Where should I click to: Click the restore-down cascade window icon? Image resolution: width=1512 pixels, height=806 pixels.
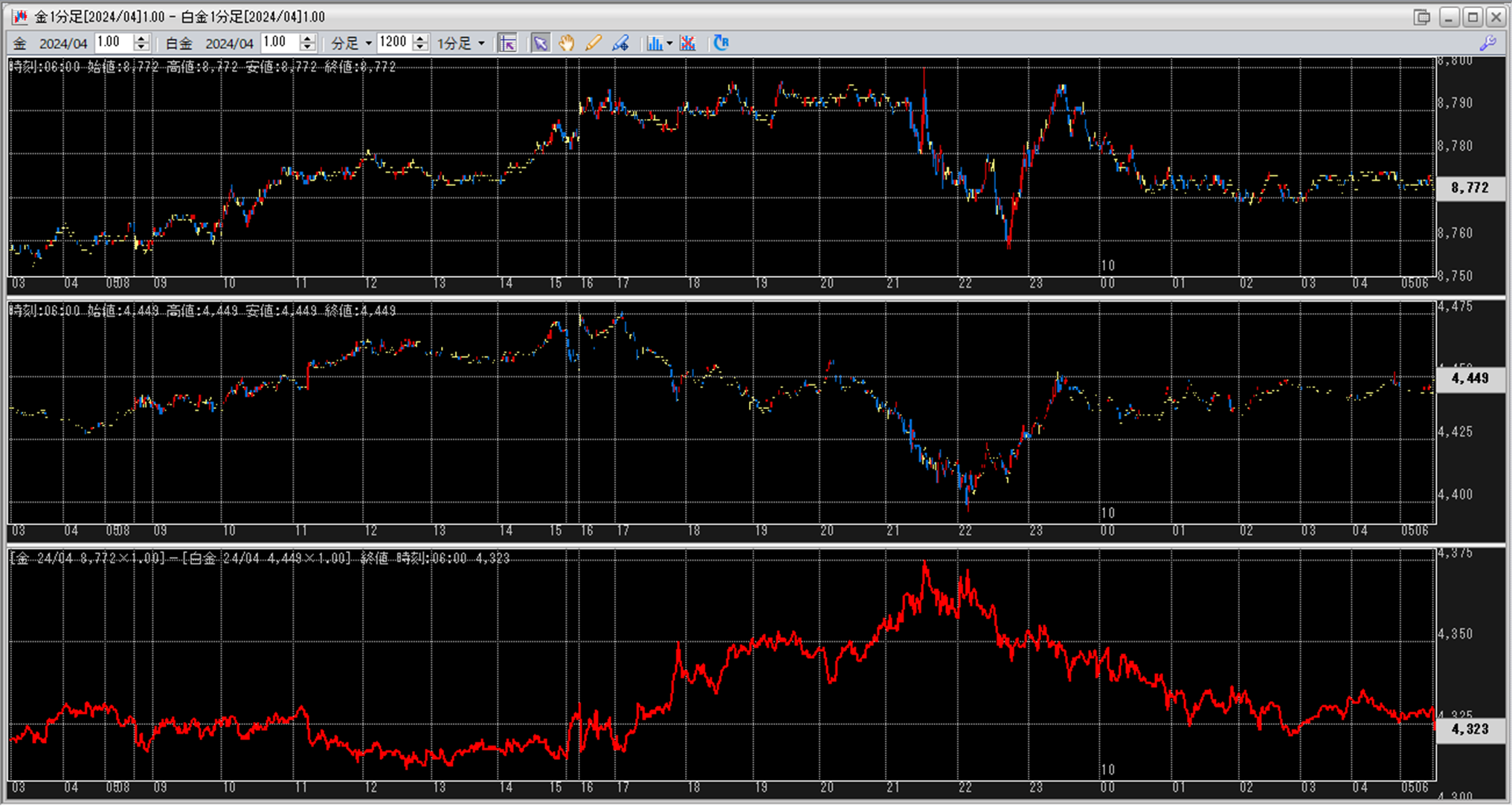tap(1421, 17)
